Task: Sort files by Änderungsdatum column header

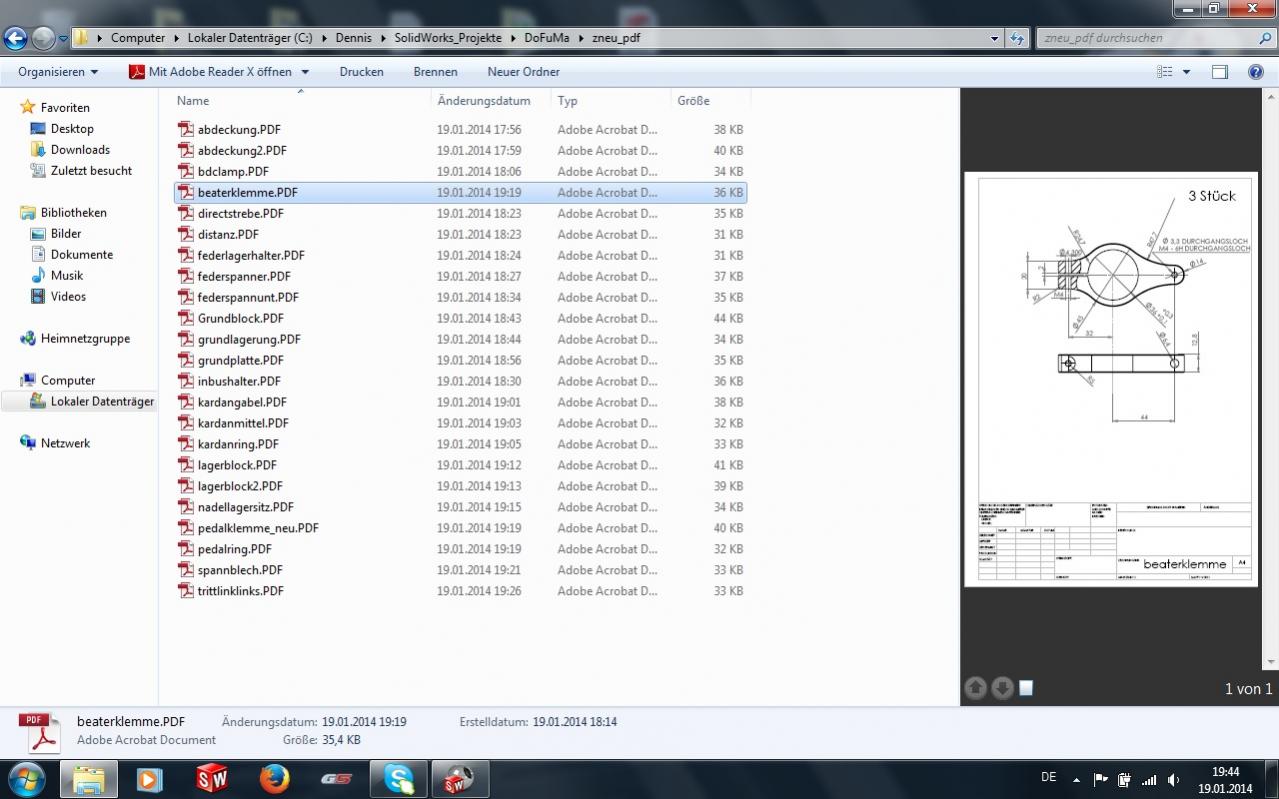Action: (x=483, y=101)
